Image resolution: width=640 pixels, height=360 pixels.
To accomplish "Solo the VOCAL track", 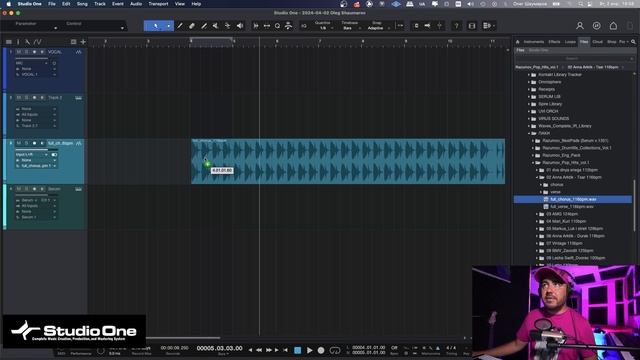I will tap(26, 52).
